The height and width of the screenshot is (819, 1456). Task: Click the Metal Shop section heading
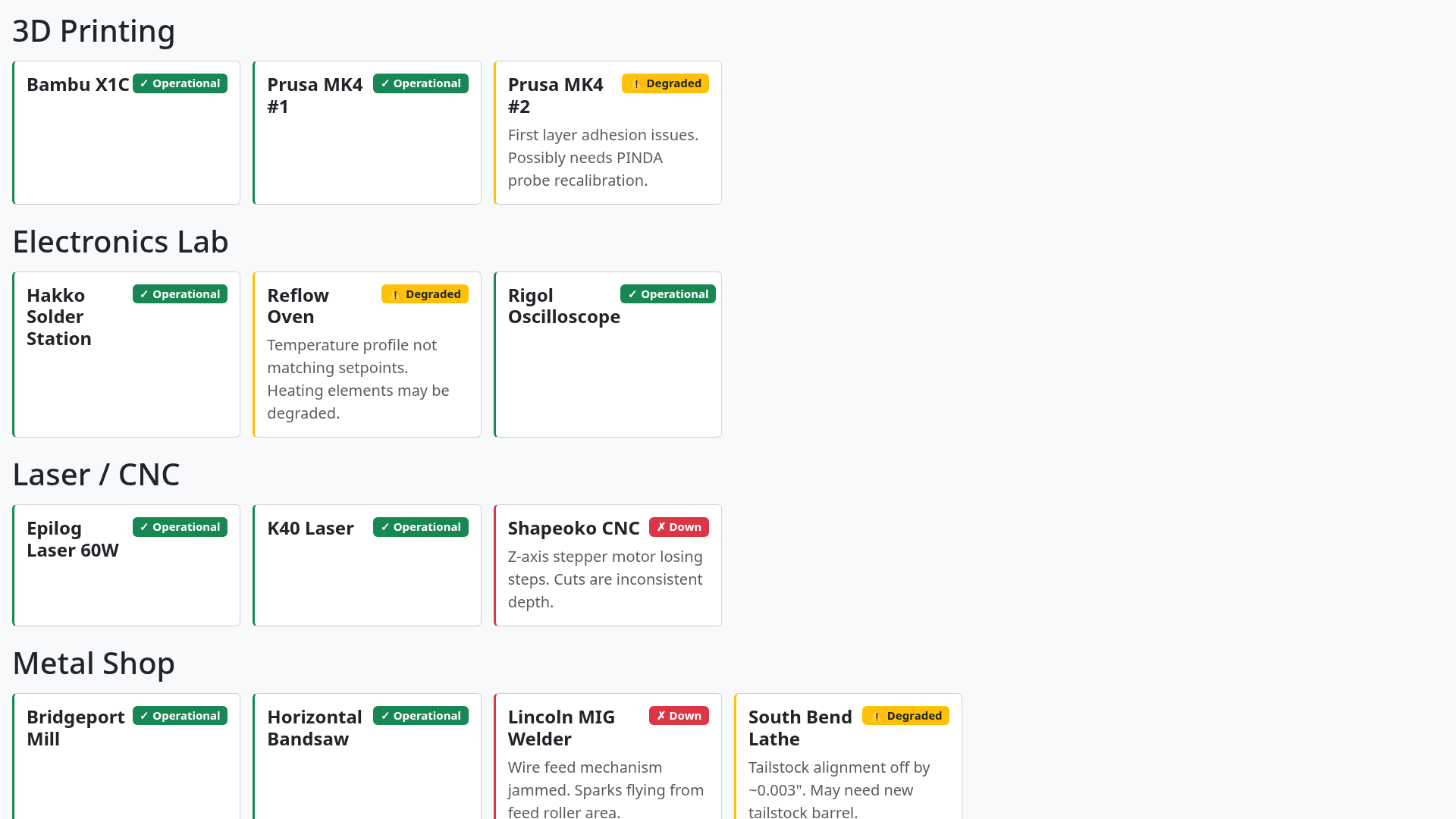point(94,664)
